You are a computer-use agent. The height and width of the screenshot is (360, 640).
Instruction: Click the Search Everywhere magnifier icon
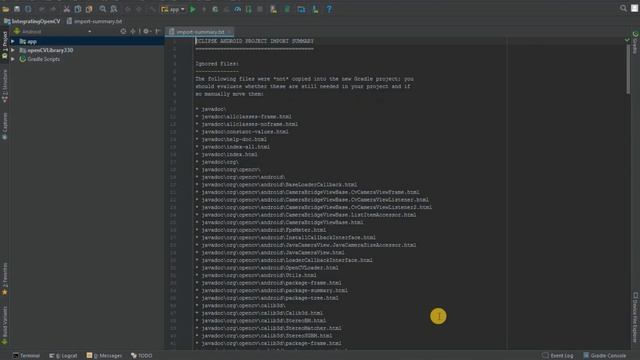pos(623,8)
